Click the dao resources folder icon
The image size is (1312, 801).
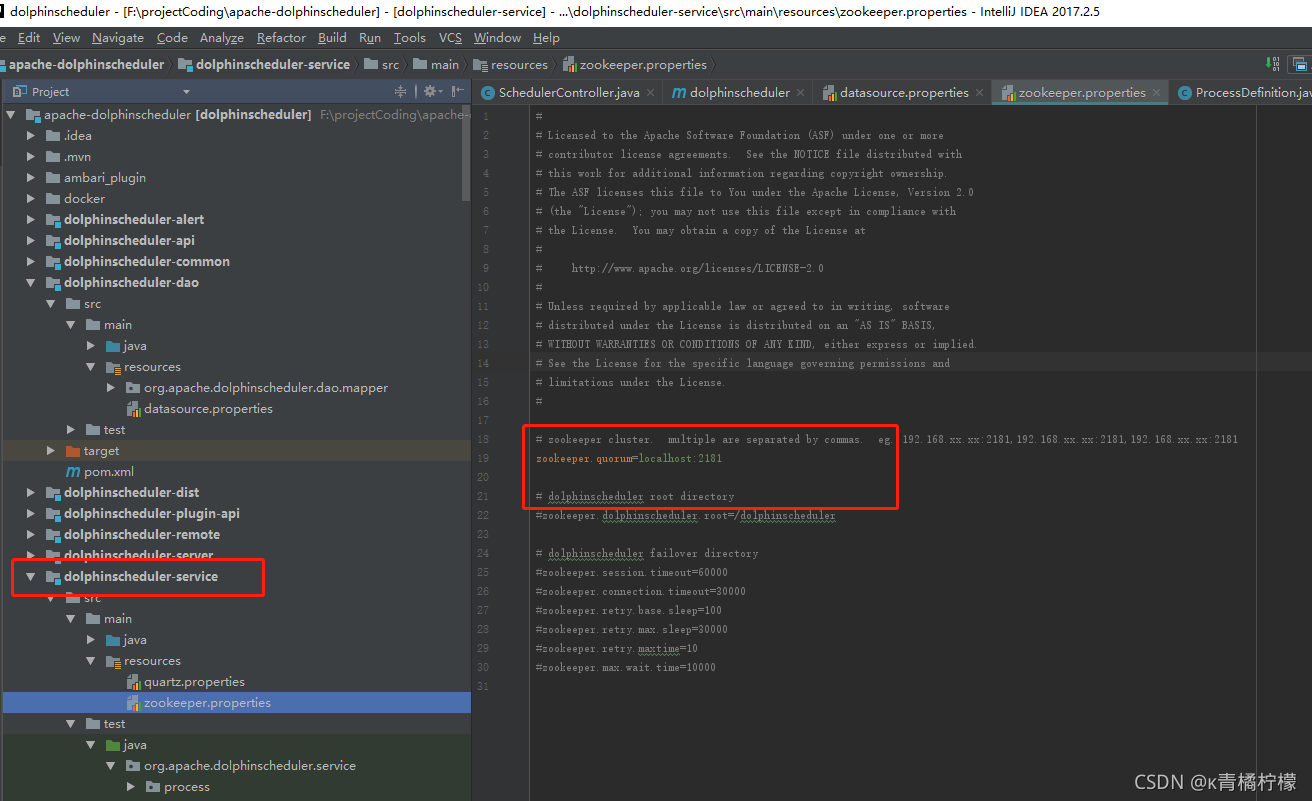(x=113, y=366)
